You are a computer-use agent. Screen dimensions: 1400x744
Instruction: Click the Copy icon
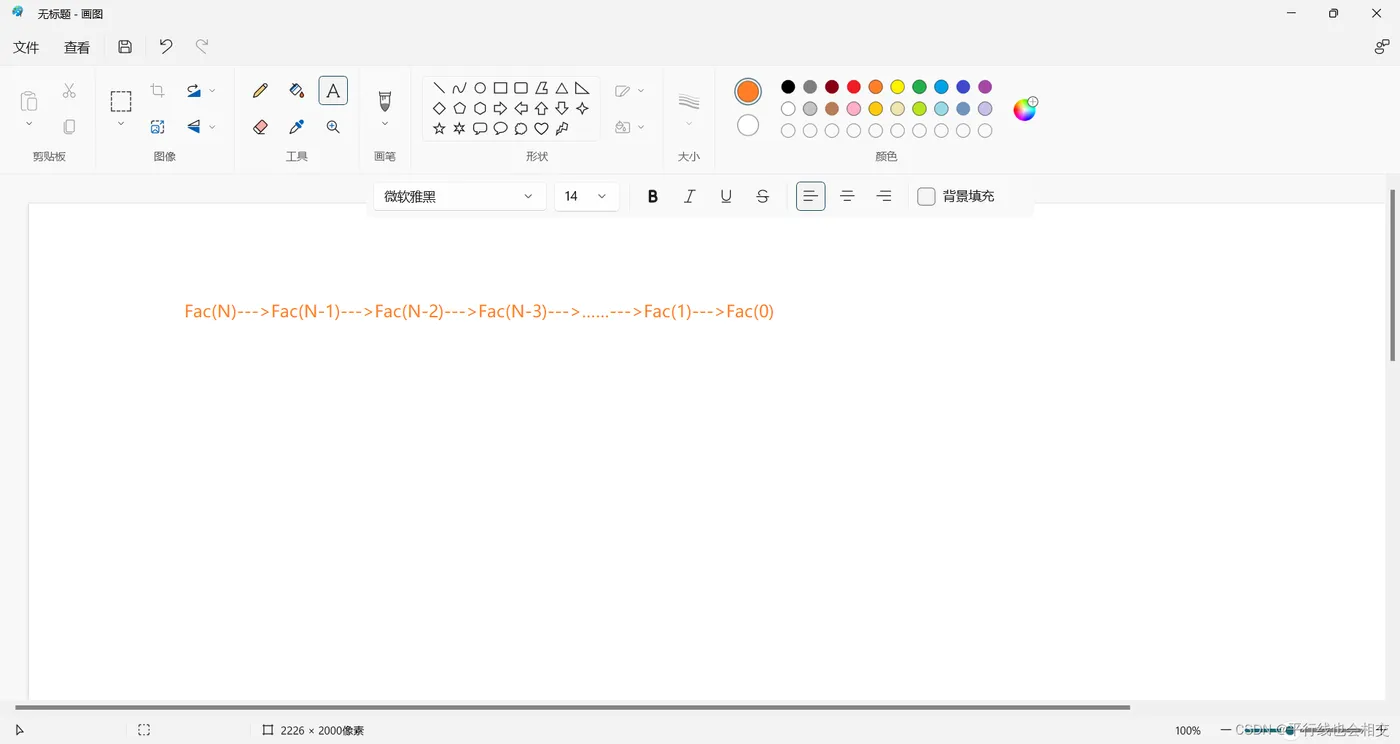coord(69,127)
